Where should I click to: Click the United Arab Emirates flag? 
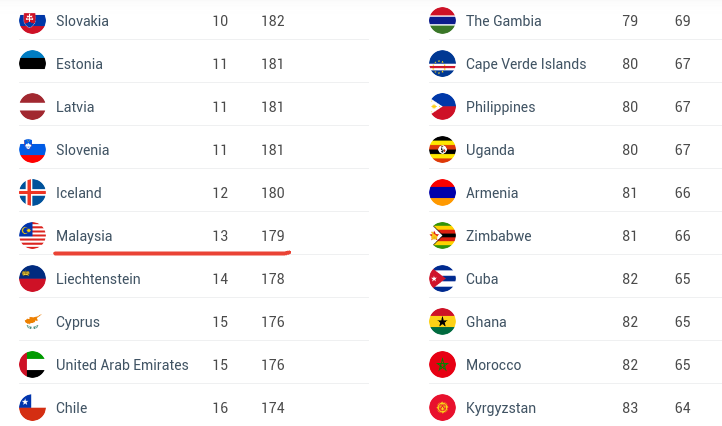pyautogui.click(x=32, y=364)
